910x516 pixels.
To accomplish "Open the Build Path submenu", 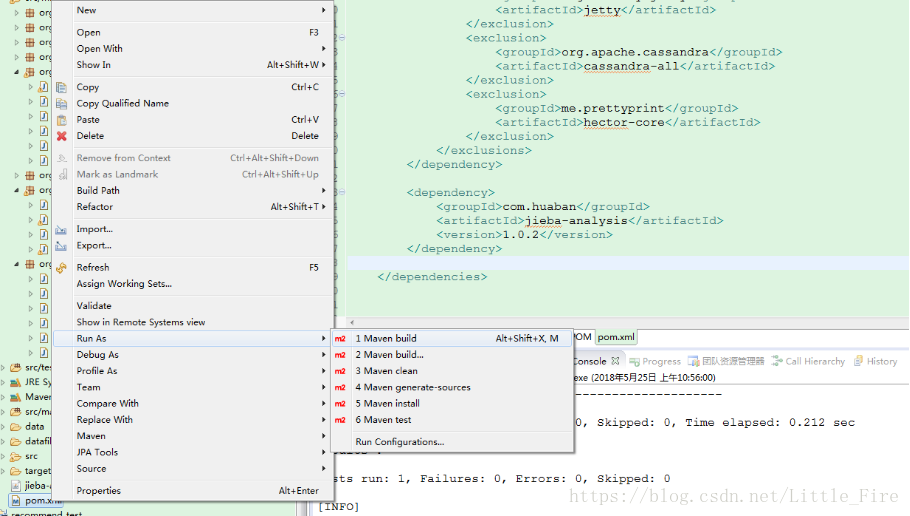I will [193, 190].
